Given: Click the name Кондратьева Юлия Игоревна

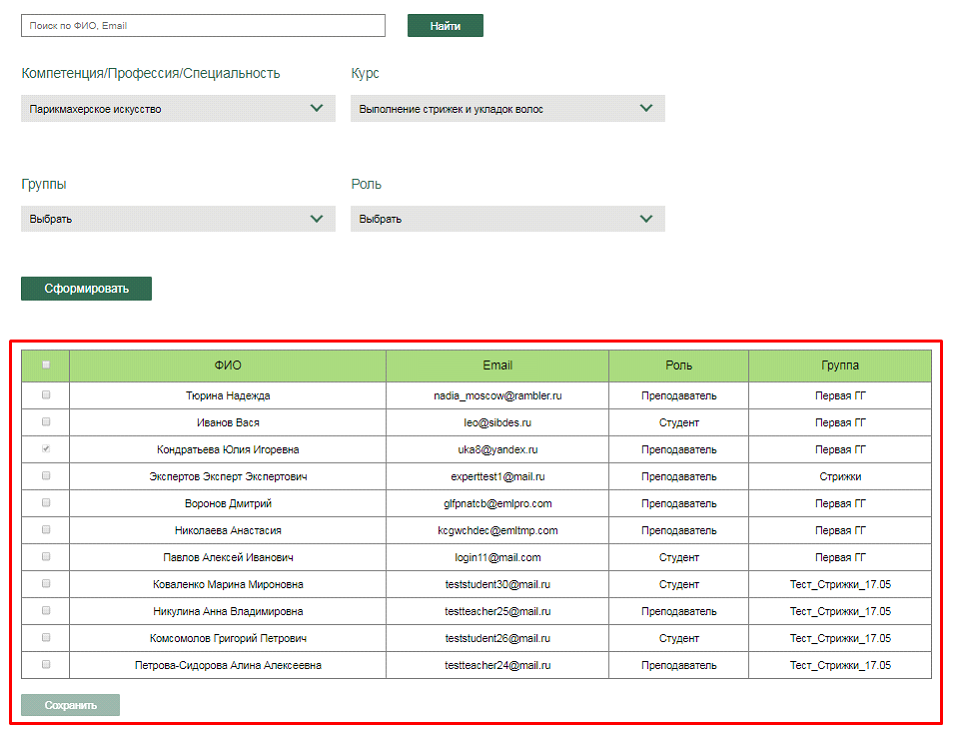Looking at the screenshot, I should coord(228,449).
